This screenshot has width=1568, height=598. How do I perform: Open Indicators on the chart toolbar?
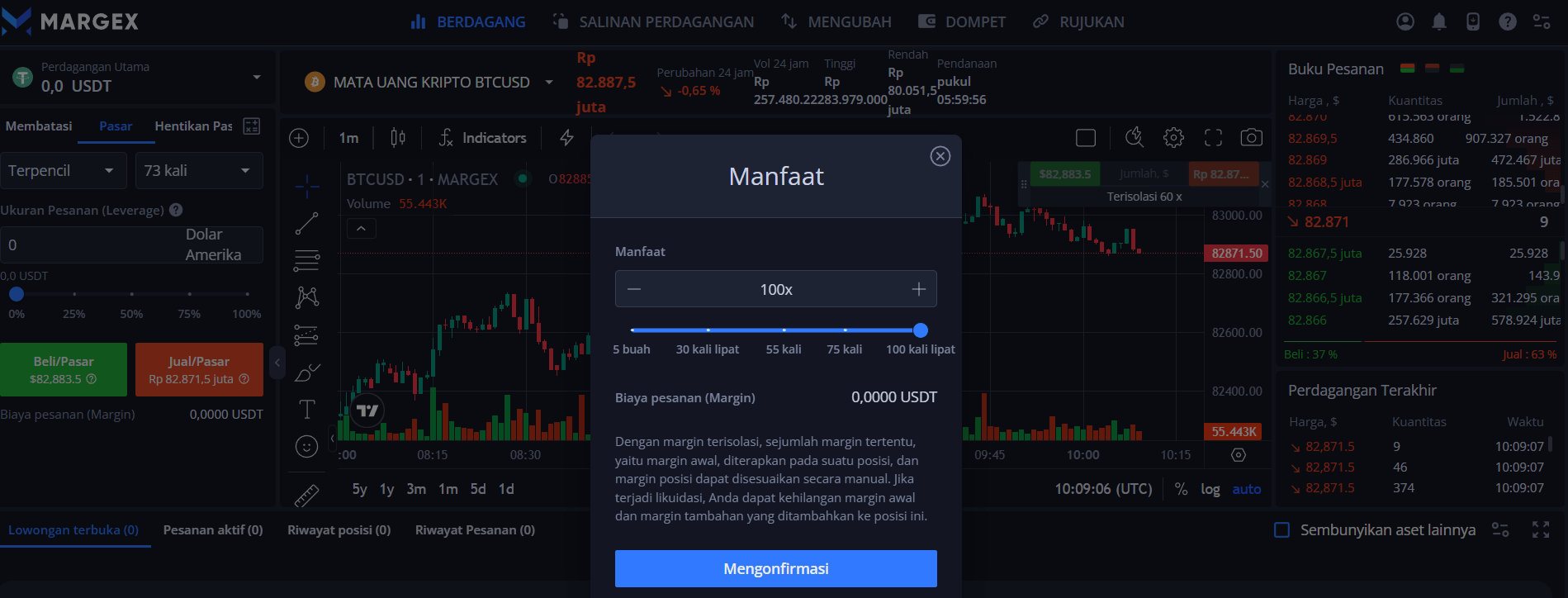482,138
